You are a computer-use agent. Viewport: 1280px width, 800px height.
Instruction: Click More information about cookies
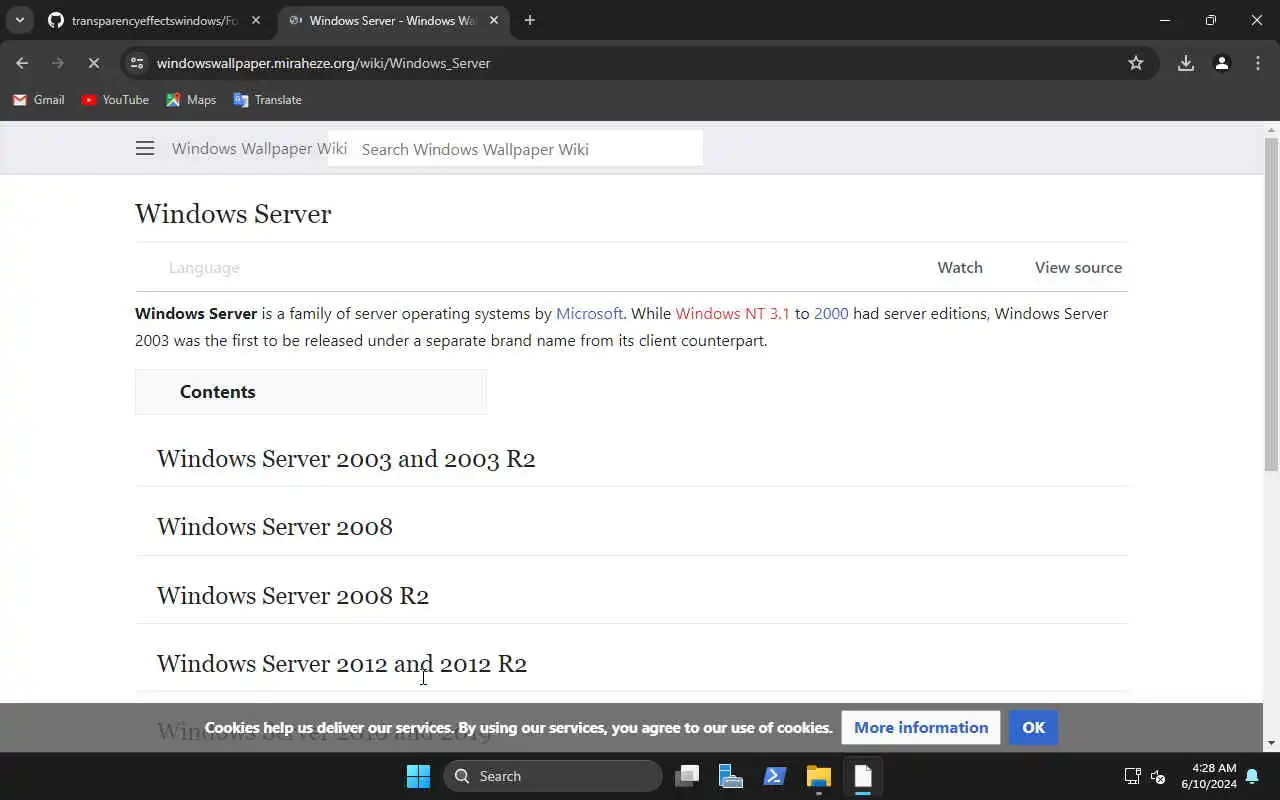pyautogui.click(x=921, y=728)
